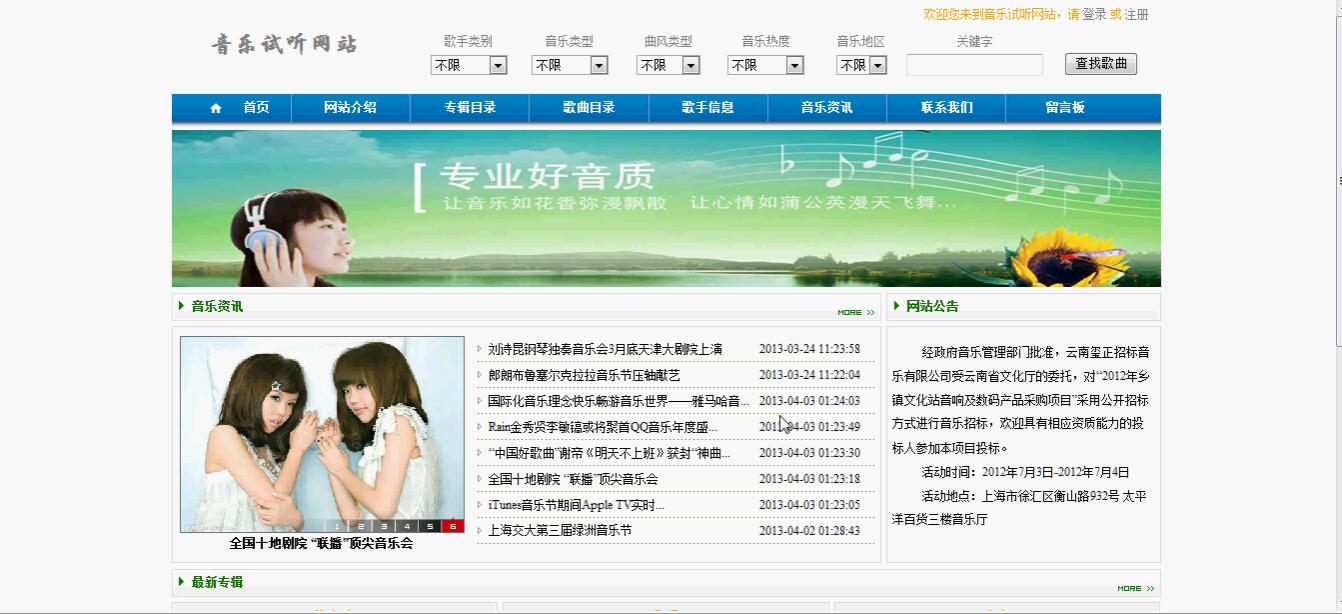
Task: Open news list item 全国十地剧院 "联播"顶尖音乐会
Action: (x=573, y=479)
